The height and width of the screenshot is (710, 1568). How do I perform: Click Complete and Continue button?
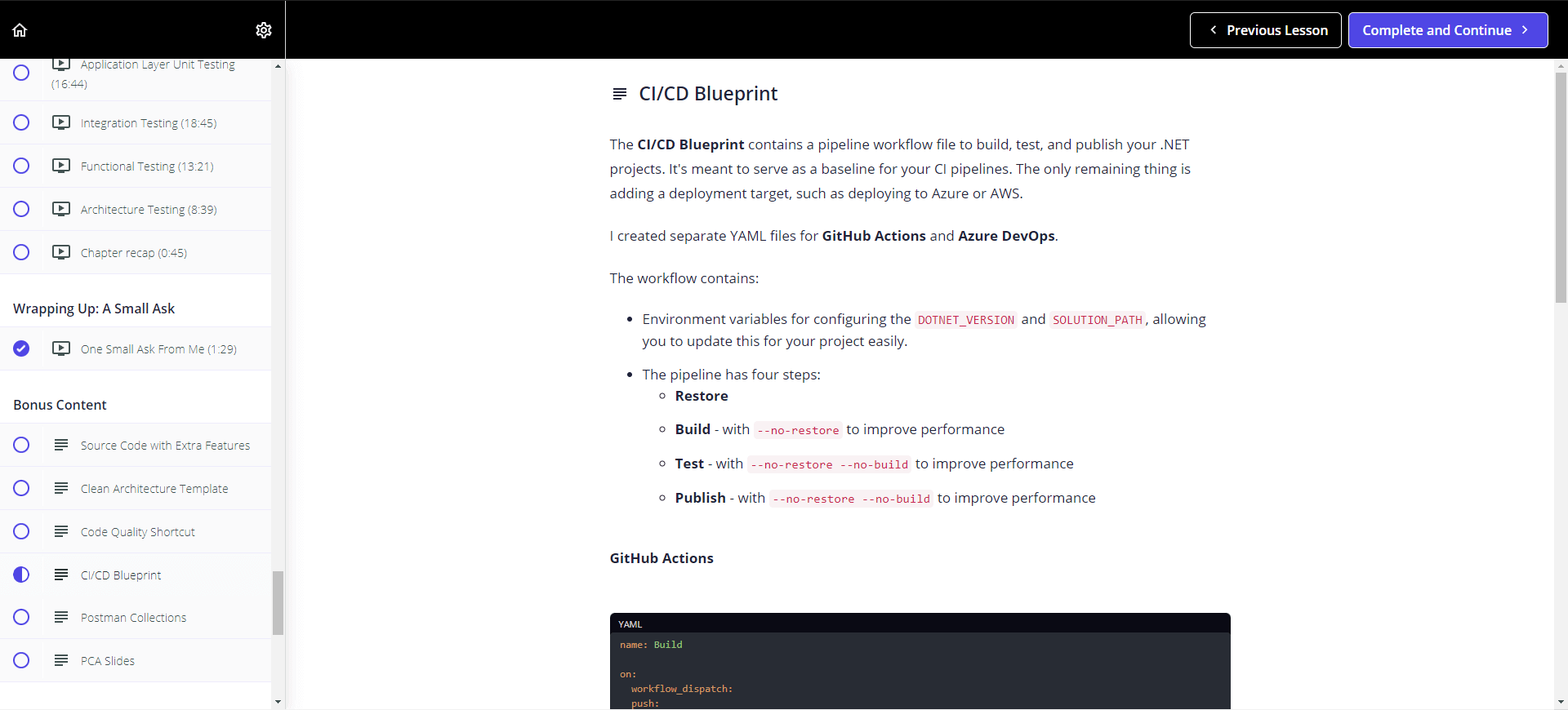tap(1447, 30)
